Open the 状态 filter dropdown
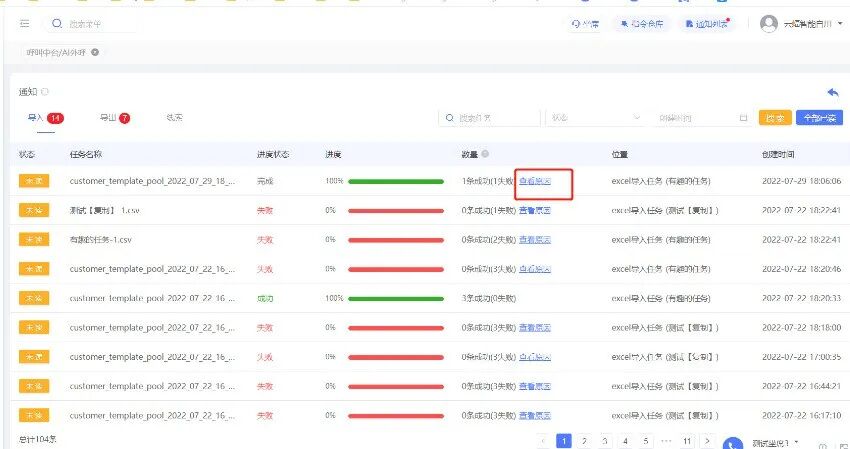The width and height of the screenshot is (850, 449). click(x=595, y=118)
